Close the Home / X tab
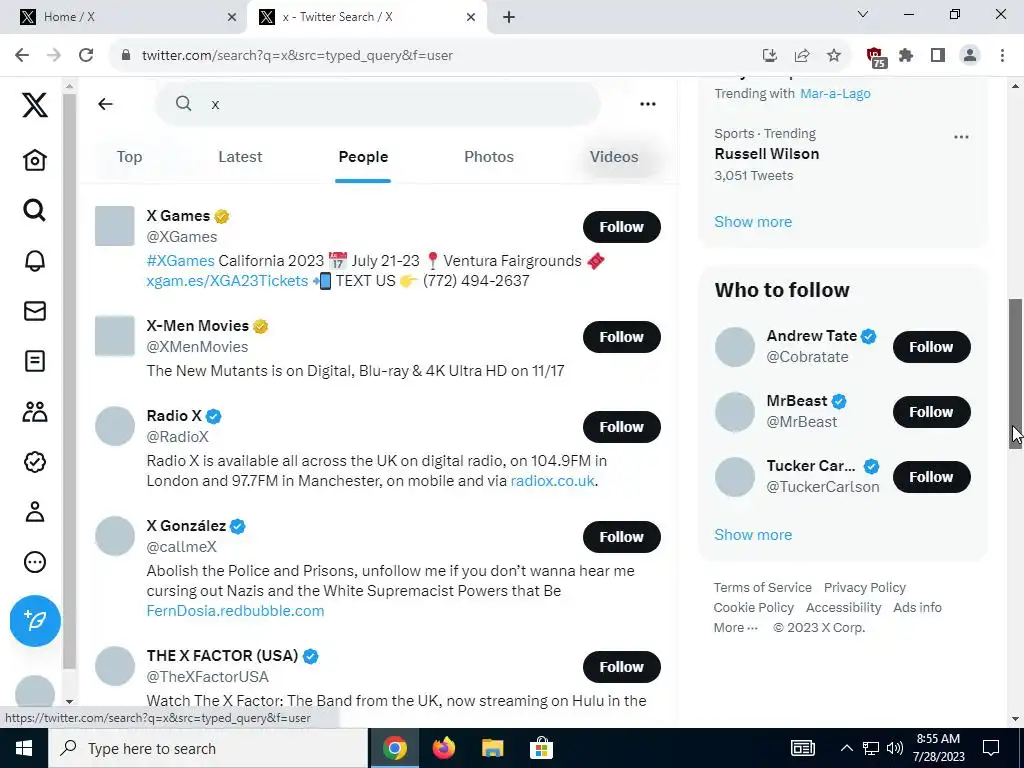The width and height of the screenshot is (1024, 768). click(232, 17)
